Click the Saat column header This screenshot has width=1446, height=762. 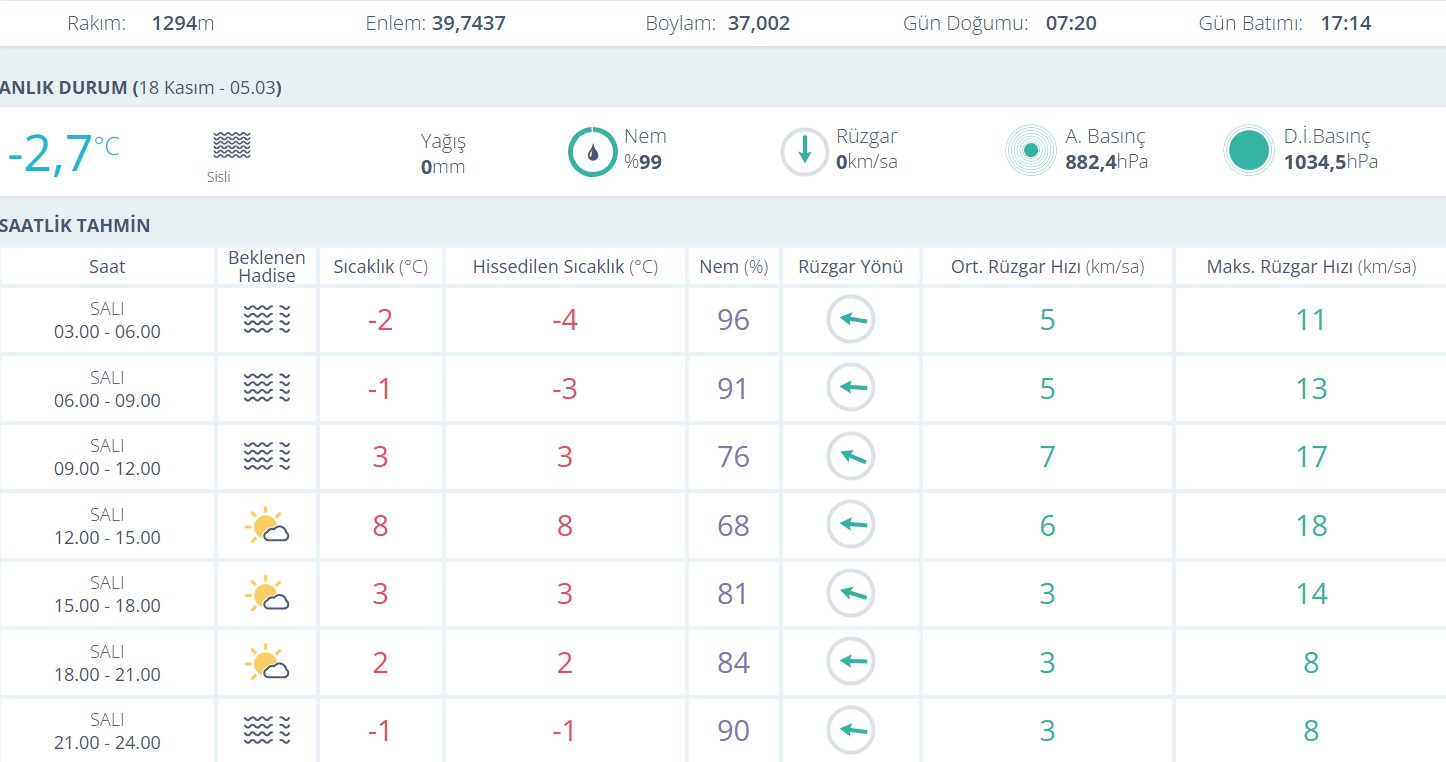coord(107,267)
